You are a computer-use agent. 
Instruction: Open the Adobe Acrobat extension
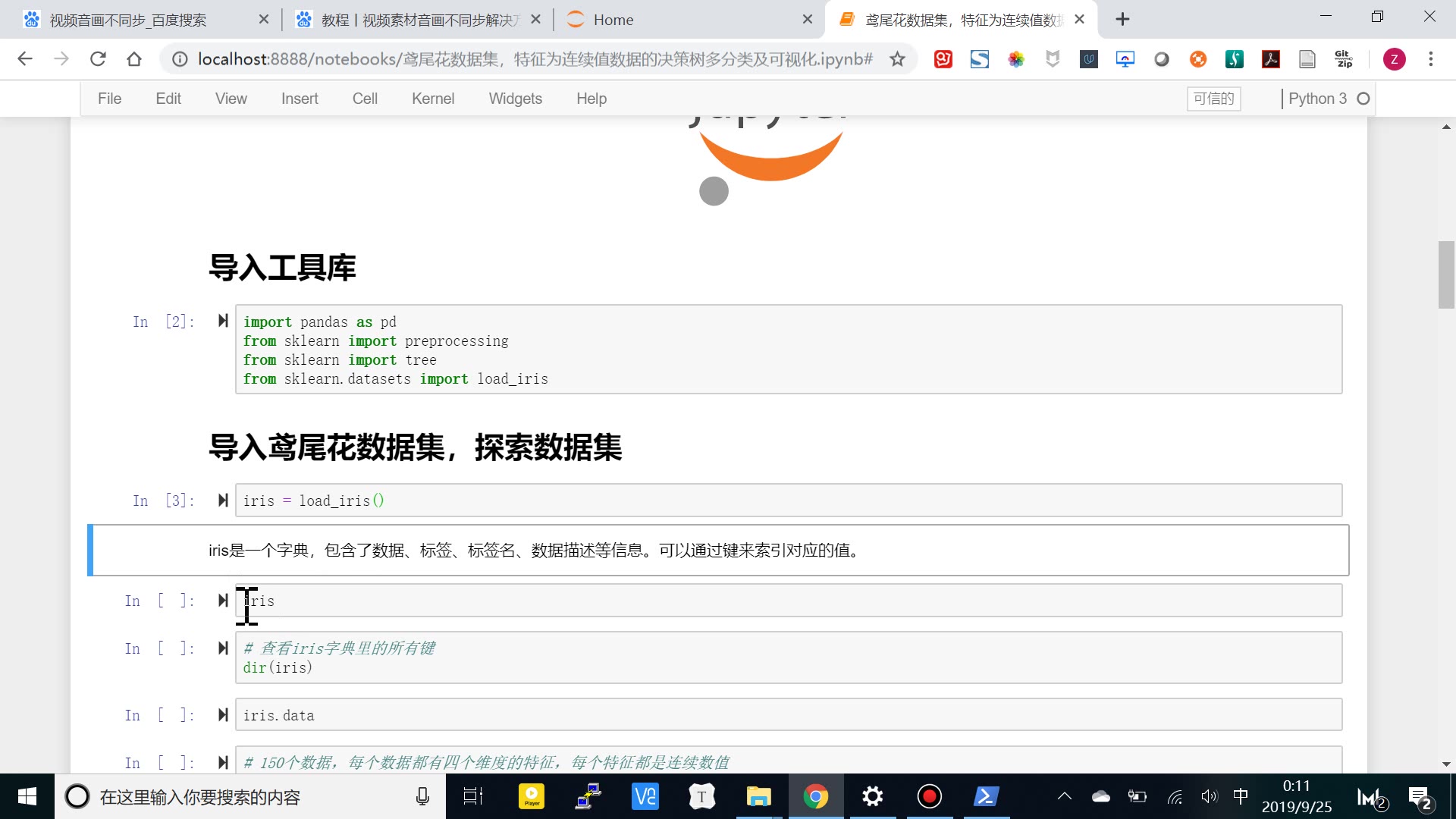point(1271,58)
